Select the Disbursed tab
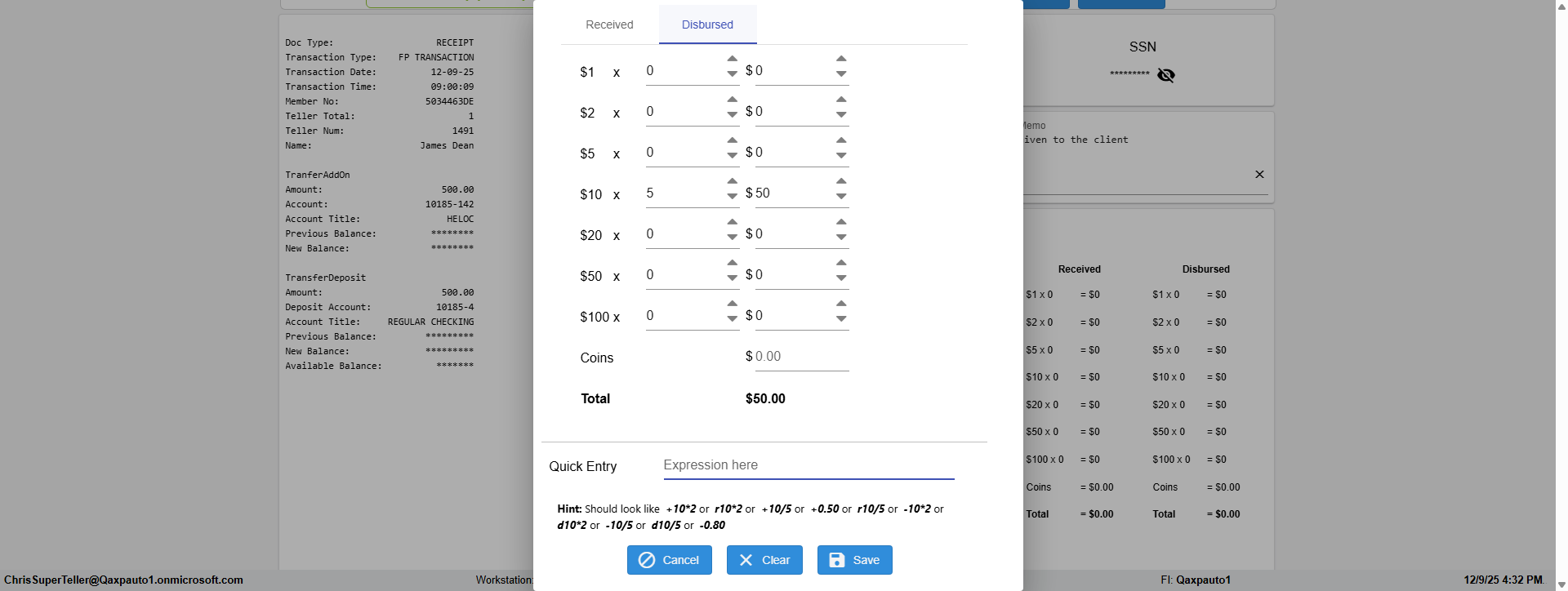Viewport: 1568px width, 591px height. [x=707, y=24]
